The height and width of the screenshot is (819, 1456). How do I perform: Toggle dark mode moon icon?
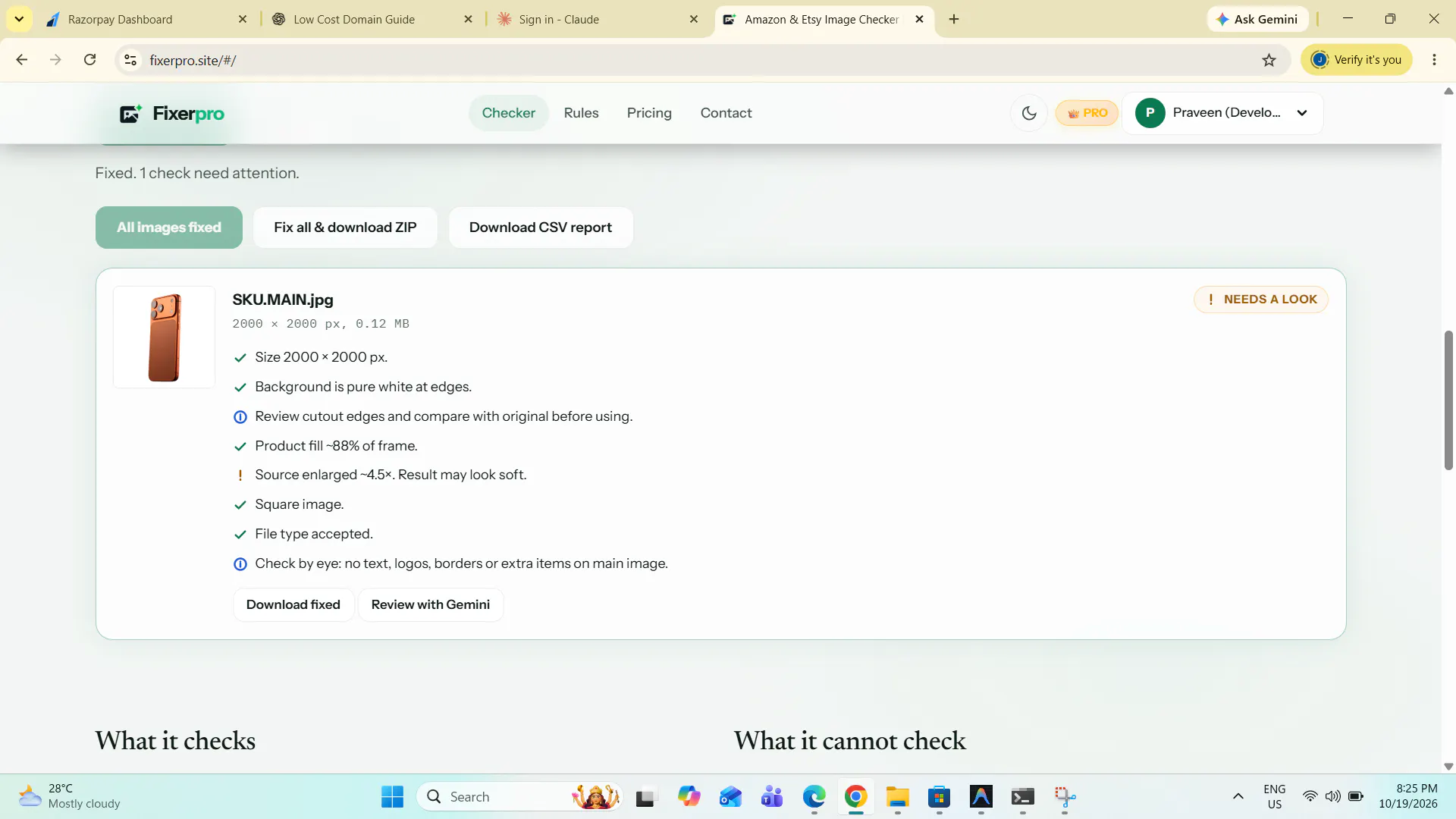tap(1029, 113)
